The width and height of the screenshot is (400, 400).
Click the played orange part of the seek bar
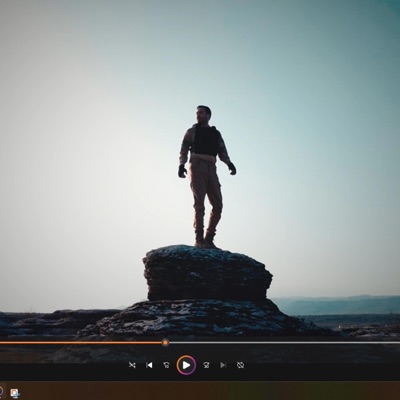coord(81,342)
